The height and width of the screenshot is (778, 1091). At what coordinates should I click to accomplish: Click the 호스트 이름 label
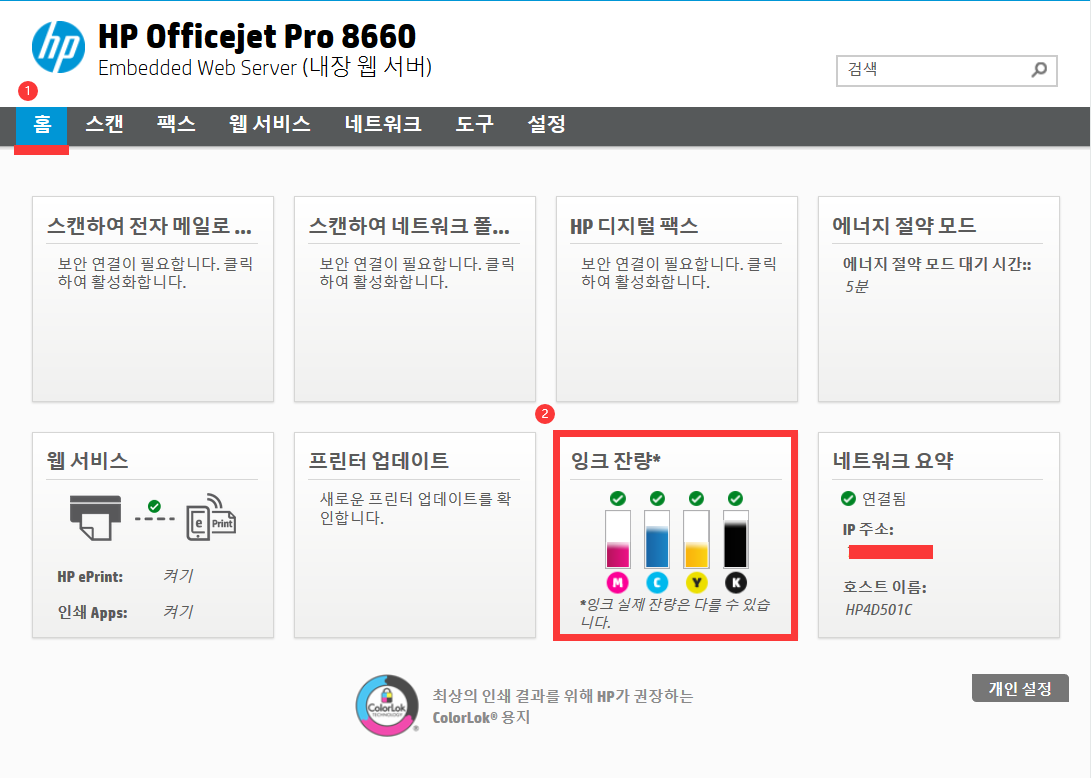884,587
